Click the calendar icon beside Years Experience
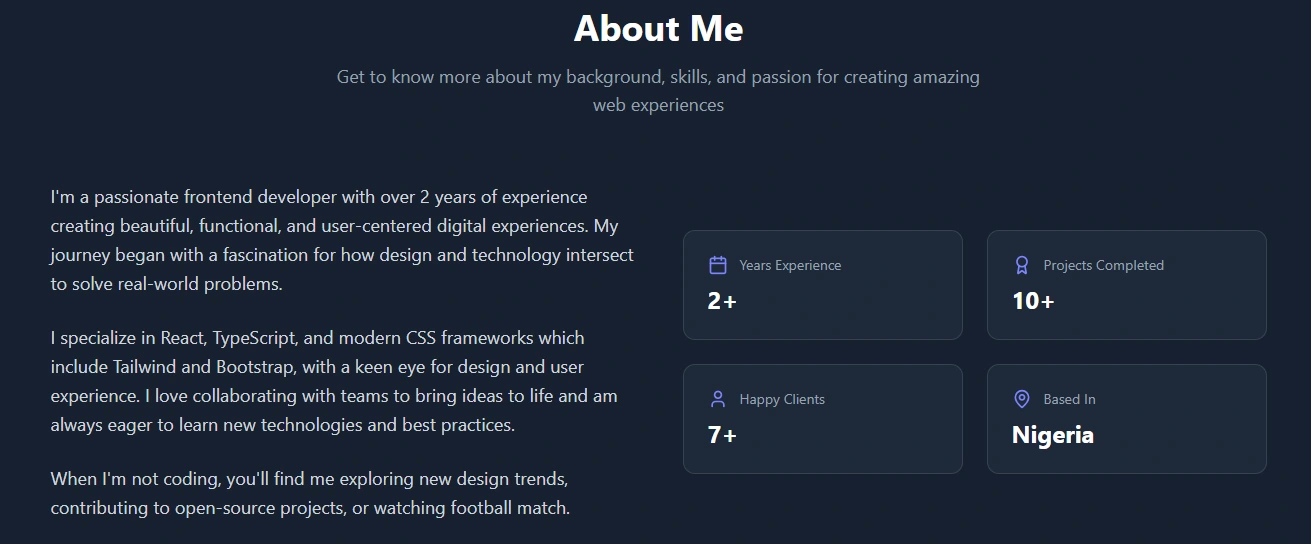Viewport: 1311px width, 544px height. pyautogui.click(x=717, y=265)
